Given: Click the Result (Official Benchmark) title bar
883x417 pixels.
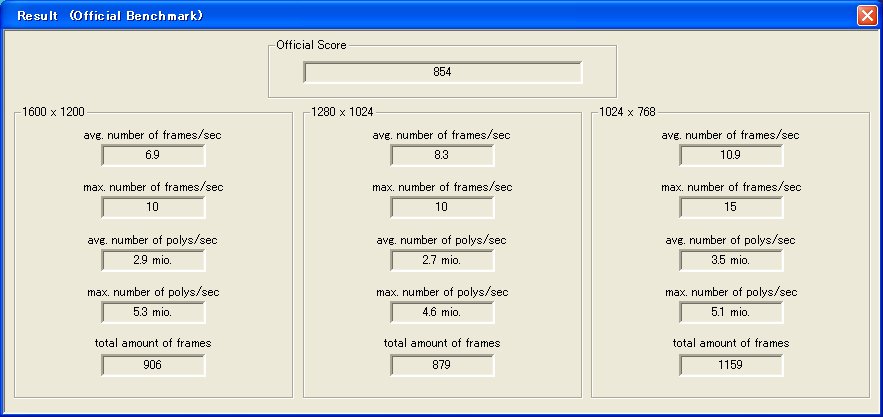Looking at the screenshot, I should (400, 15).
